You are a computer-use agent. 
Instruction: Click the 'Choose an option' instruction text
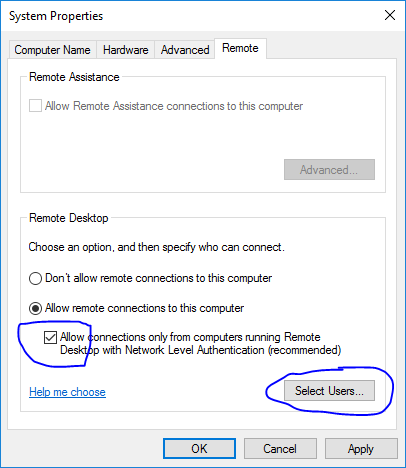(x=156, y=247)
